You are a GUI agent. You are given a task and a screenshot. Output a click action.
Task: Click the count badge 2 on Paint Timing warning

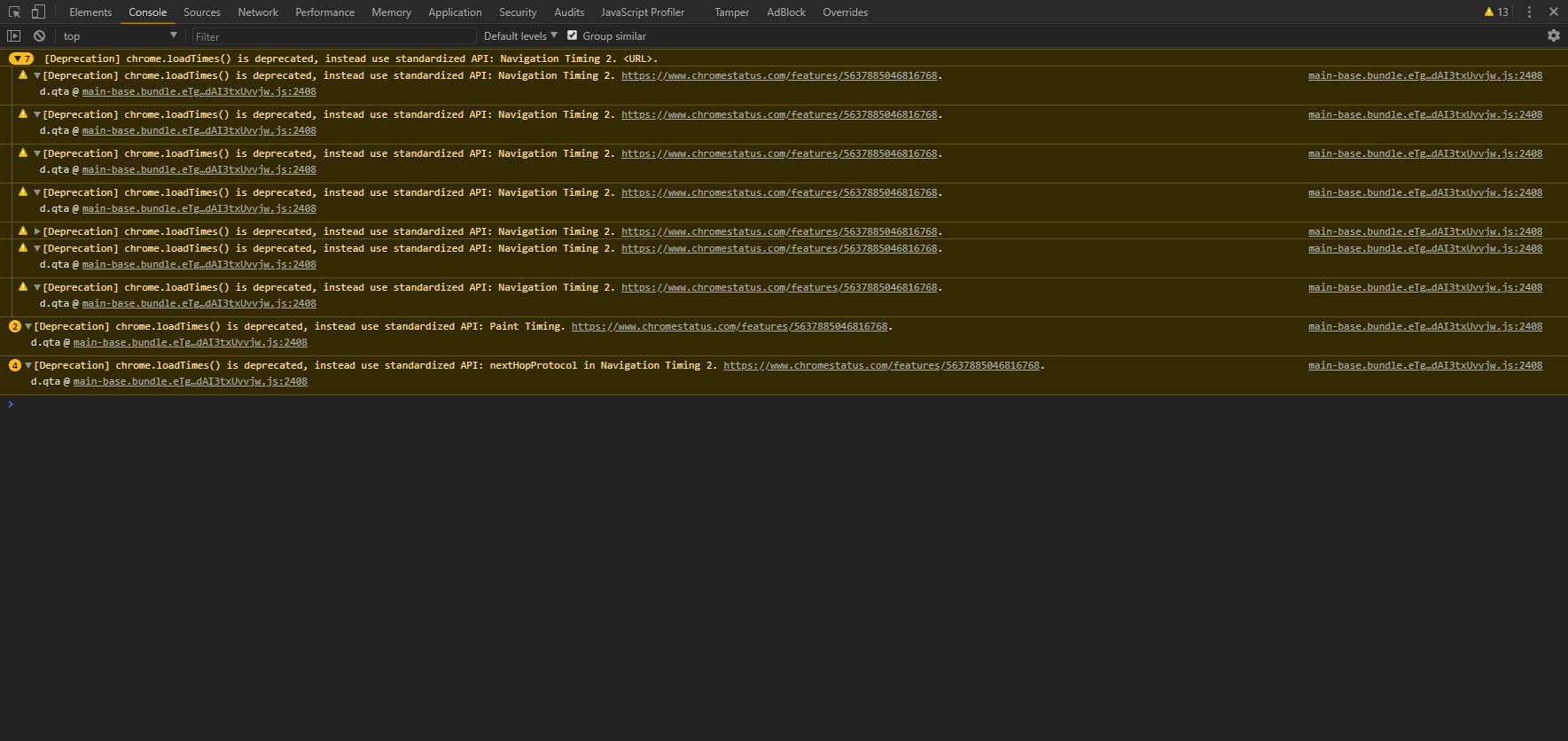(14, 326)
